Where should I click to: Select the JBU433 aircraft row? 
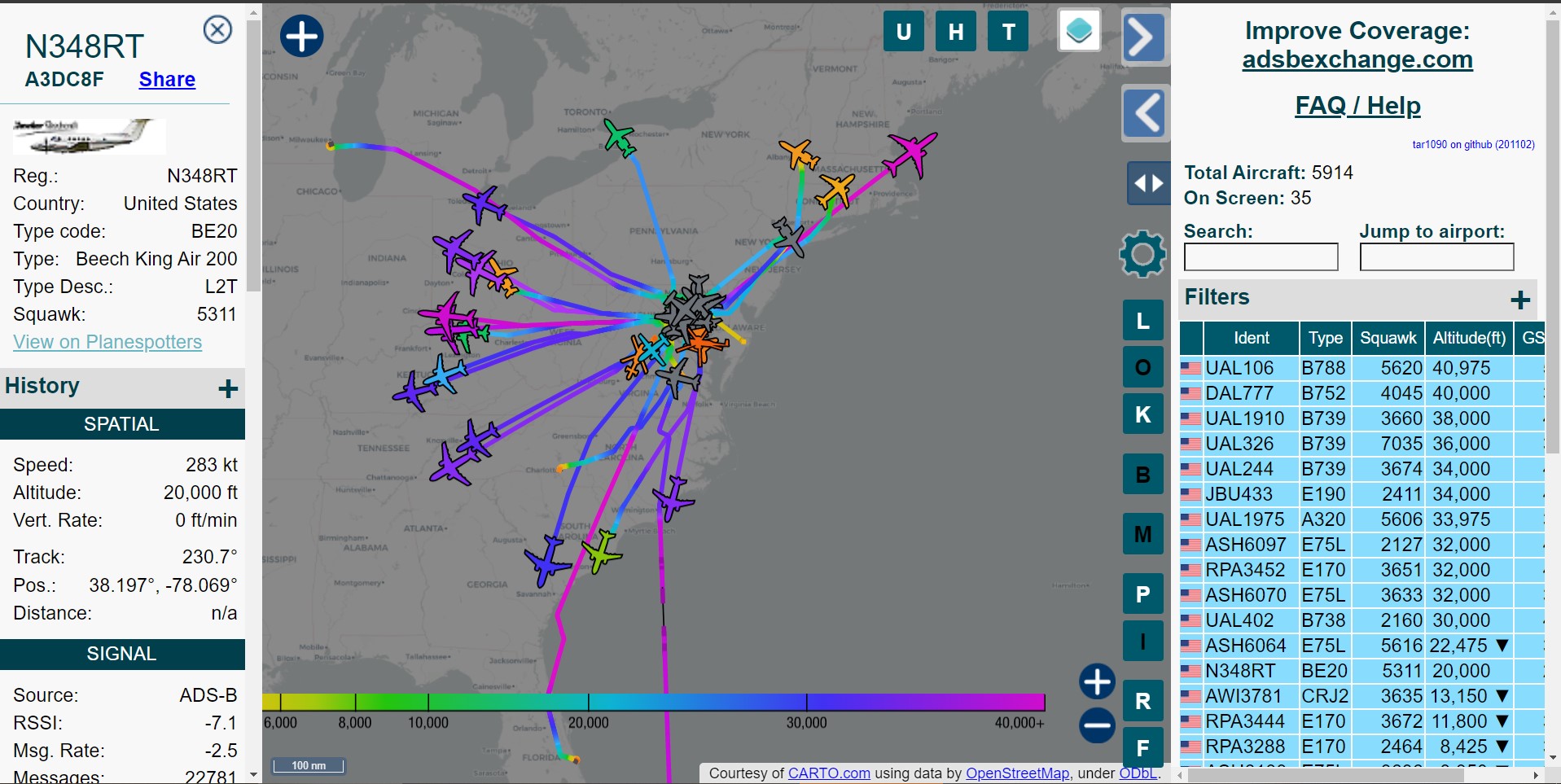coord(1361,494)
